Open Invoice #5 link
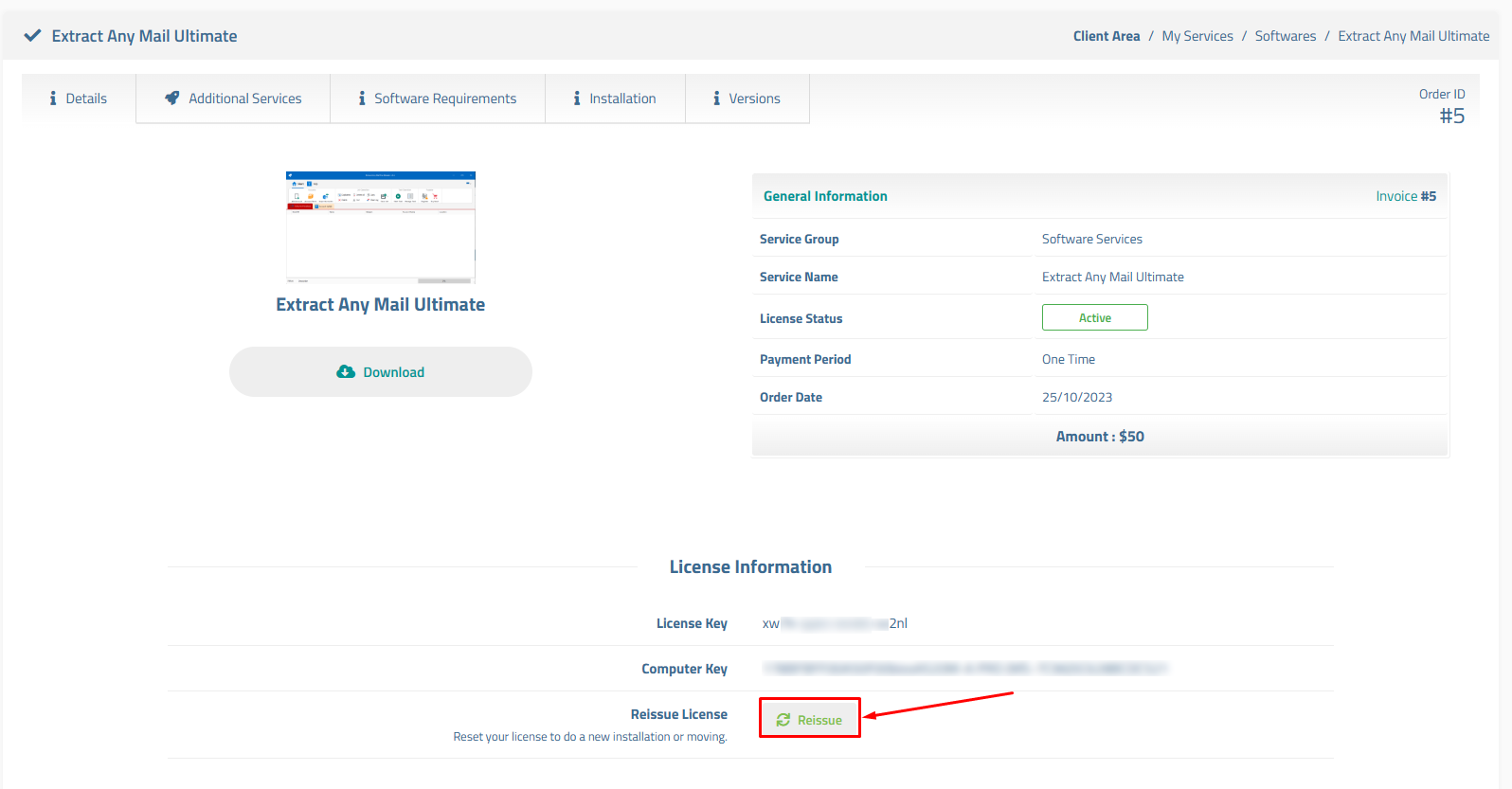Screen dimensions: 1512x789 [1406, 196]
